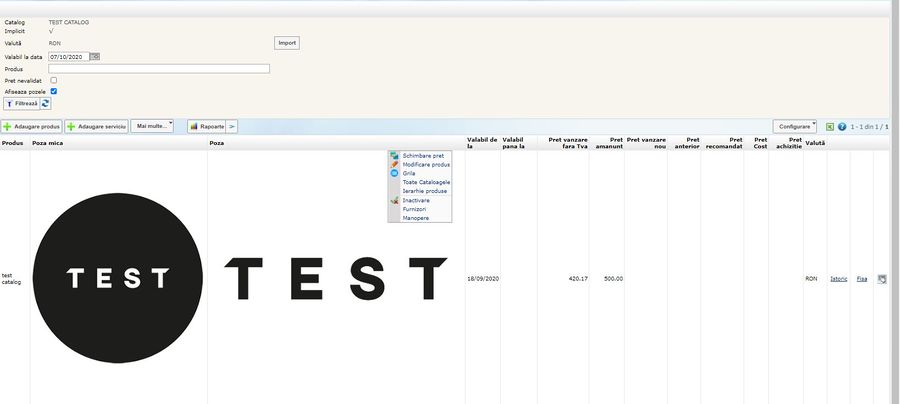Click the row action icon after Fisa
Viewport: 900px width, 404px height.
(882, 279)
